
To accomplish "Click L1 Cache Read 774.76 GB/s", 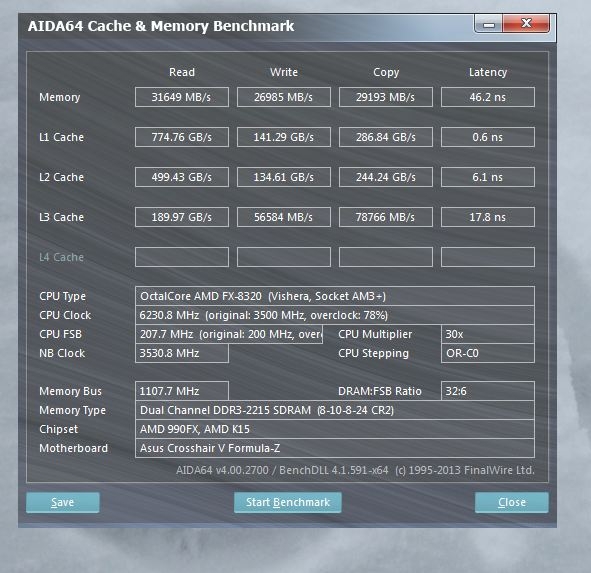I will 182,137.
